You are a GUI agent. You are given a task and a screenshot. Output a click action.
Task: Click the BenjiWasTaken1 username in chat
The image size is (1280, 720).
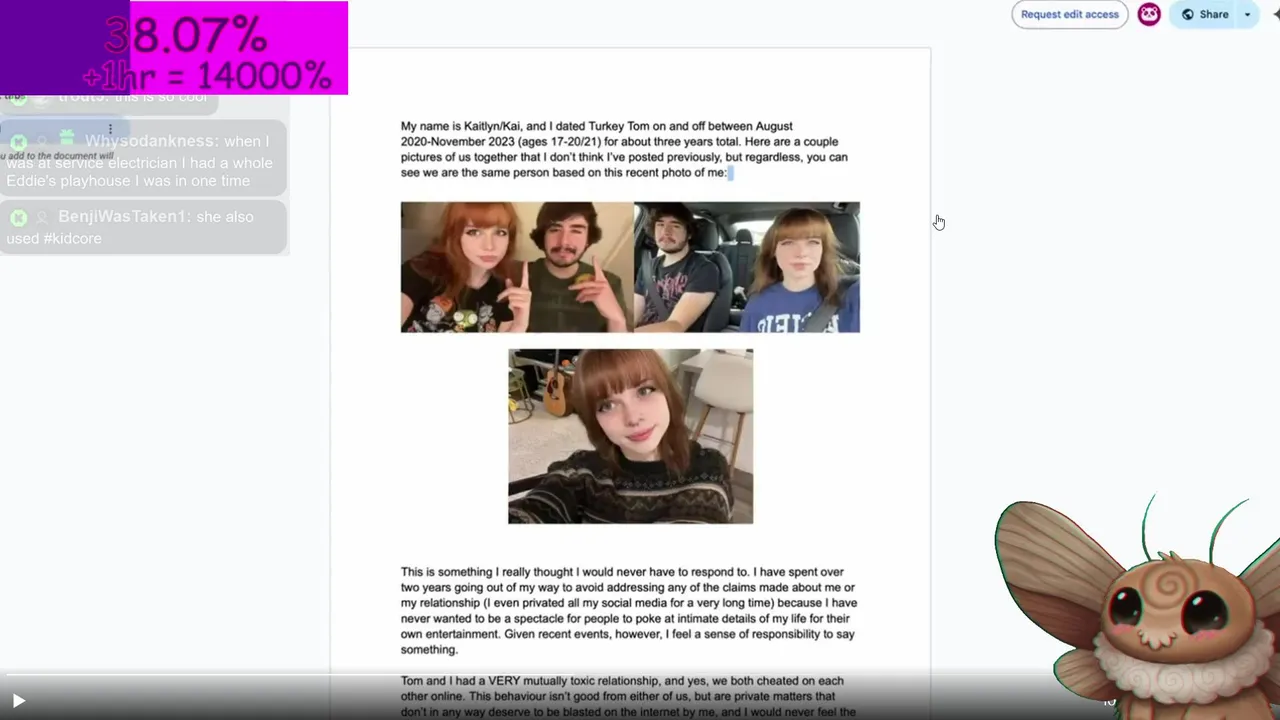125,217
